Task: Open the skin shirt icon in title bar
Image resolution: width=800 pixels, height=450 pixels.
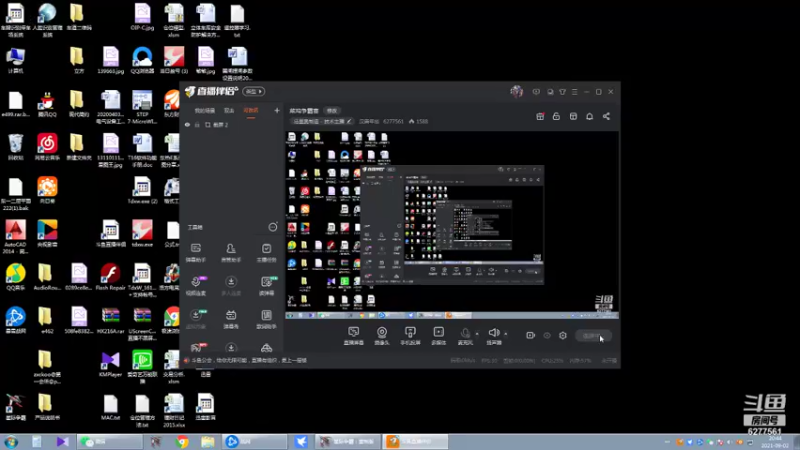Action: click(562, 92)
